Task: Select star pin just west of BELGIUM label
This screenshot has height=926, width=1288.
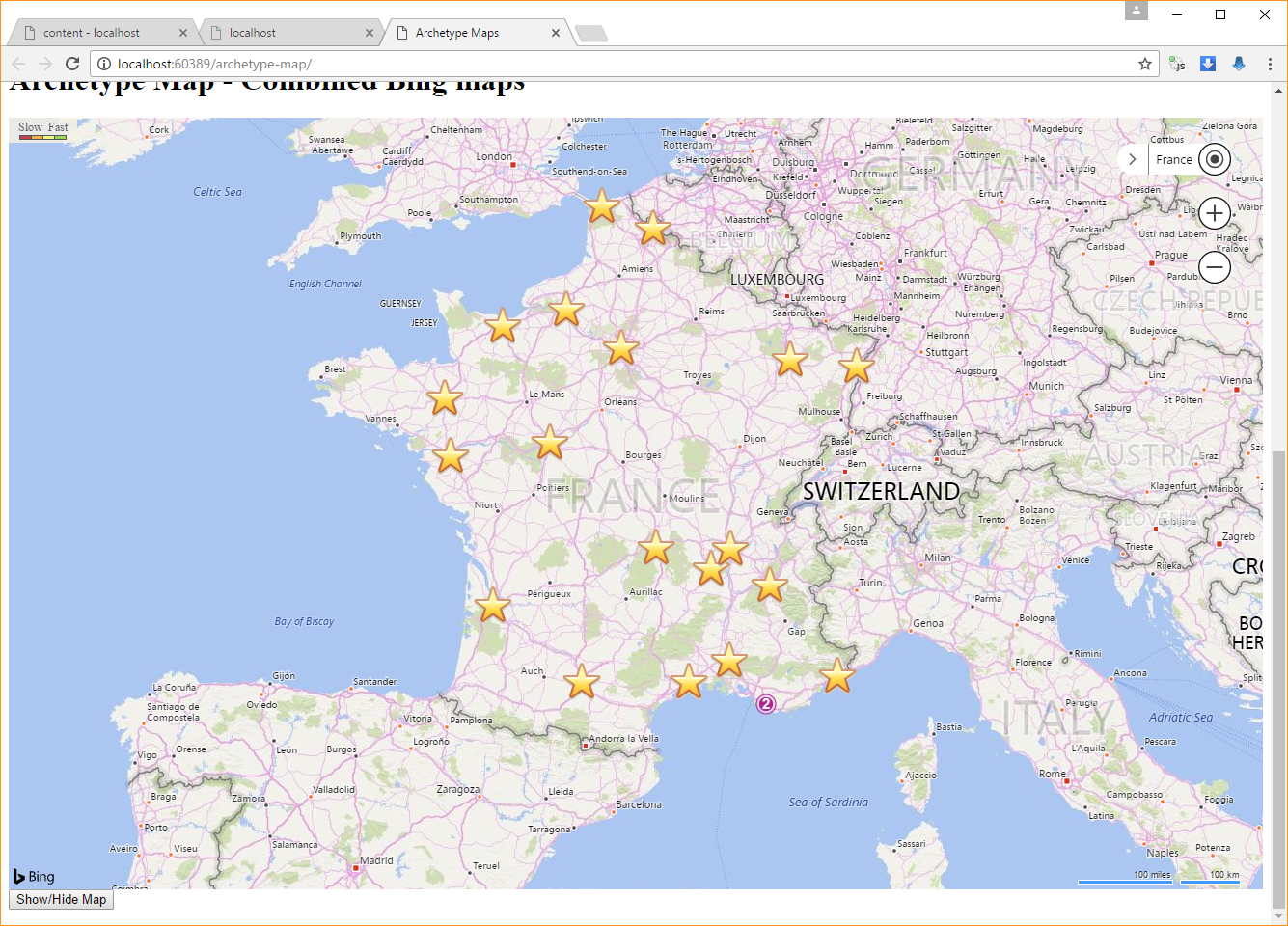Action: (x=653, y=229)
